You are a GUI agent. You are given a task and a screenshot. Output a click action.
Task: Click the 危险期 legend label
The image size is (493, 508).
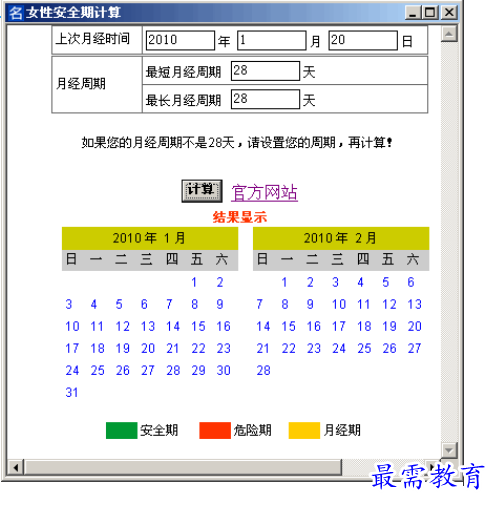(x=252, y=430)
